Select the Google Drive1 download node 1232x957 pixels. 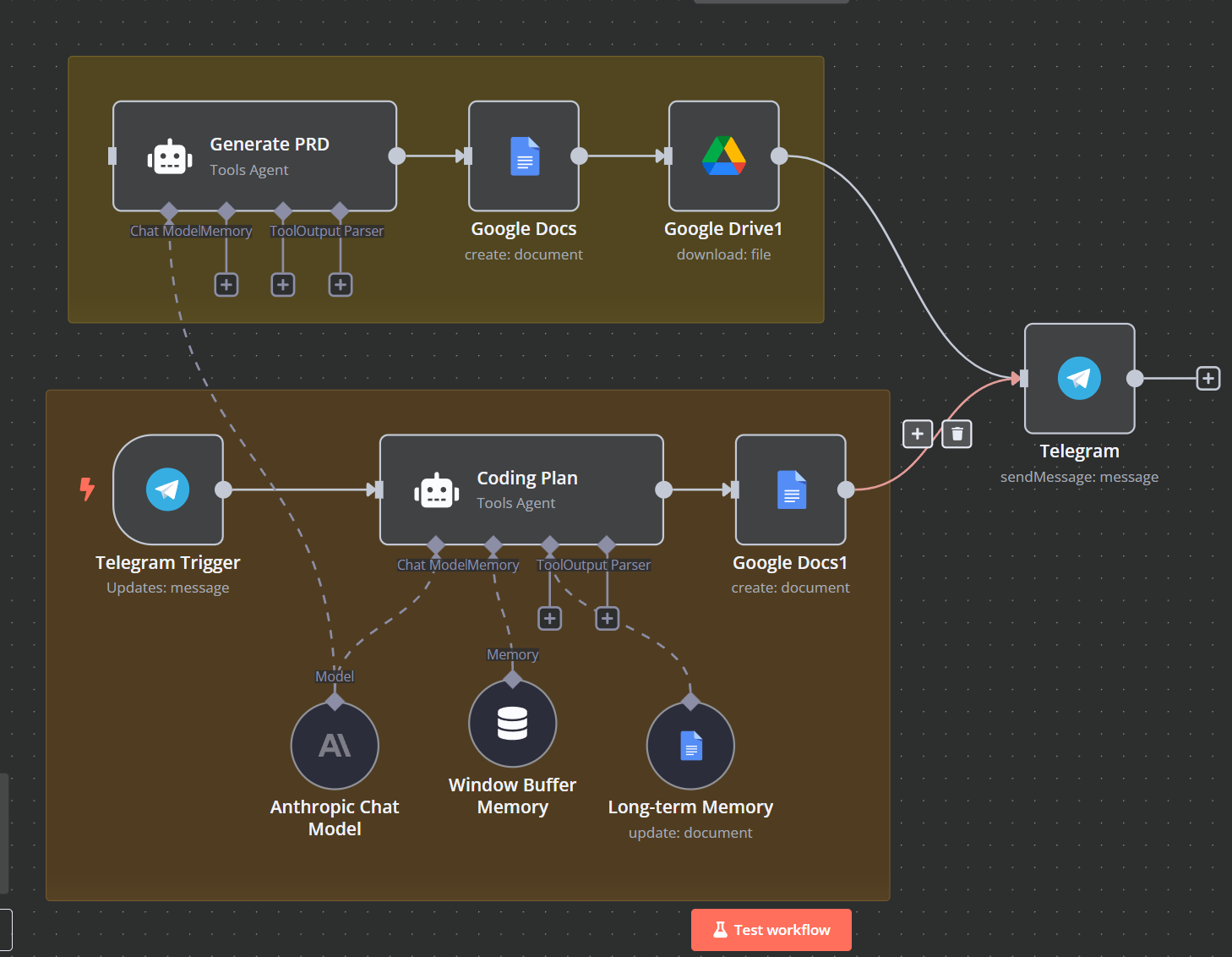click(723, 156)
